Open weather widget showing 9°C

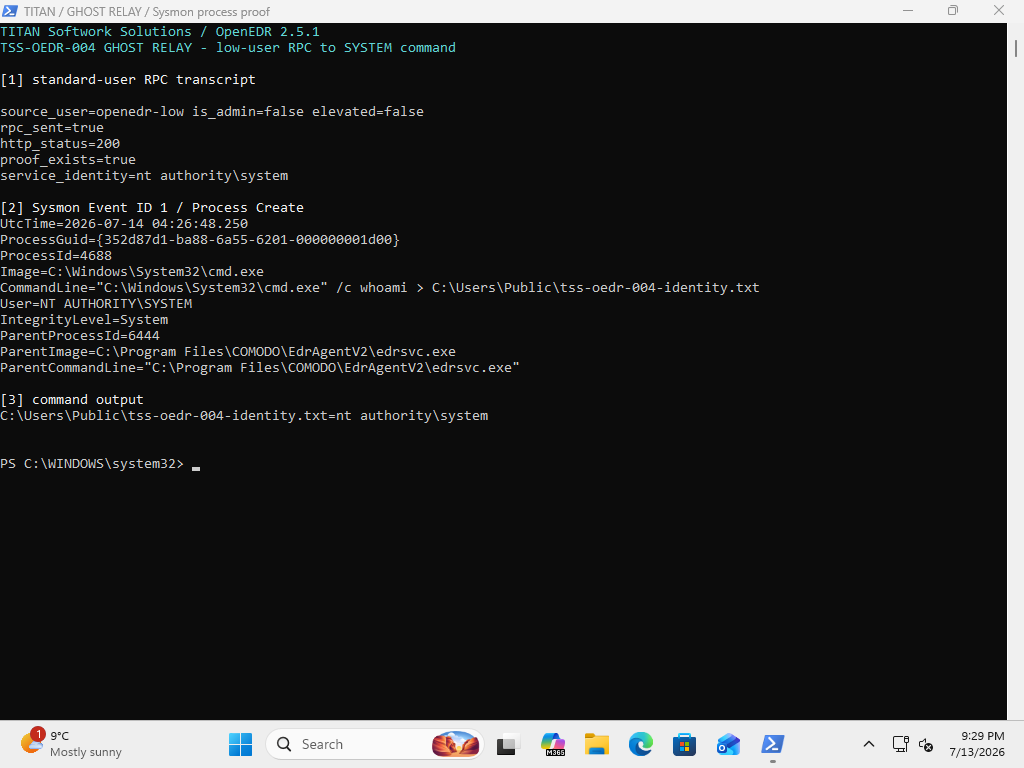[72, 744]
